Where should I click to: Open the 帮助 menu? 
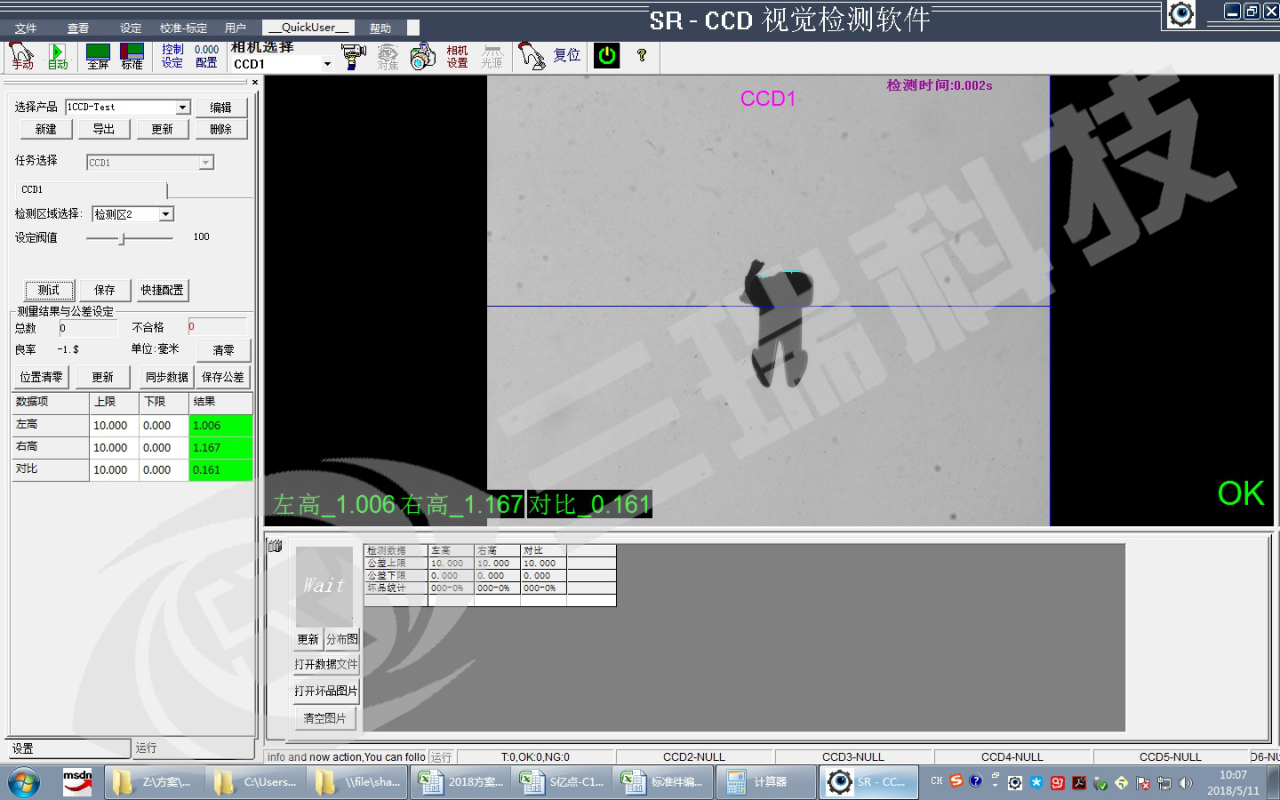pyautogui.click(x=380, y=28)
